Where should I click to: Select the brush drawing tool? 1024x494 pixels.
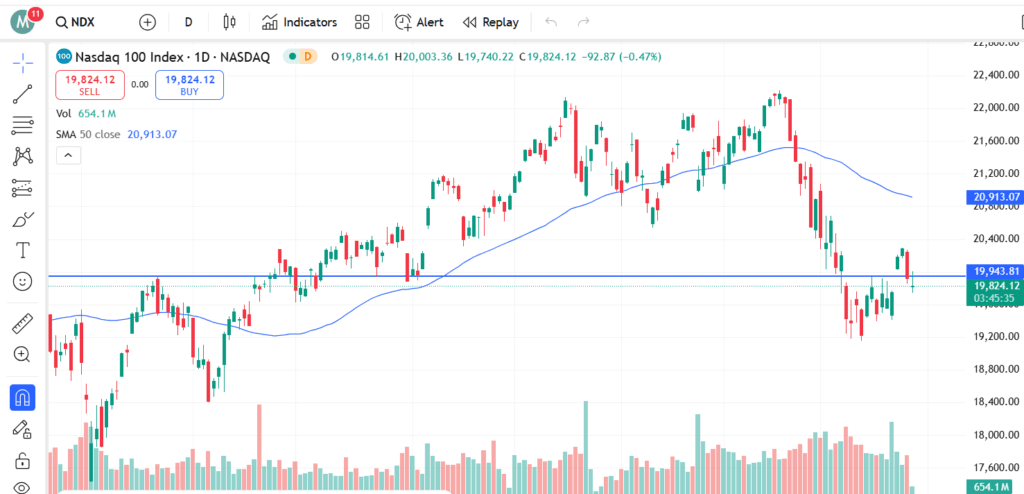click(x=23, y=219)
